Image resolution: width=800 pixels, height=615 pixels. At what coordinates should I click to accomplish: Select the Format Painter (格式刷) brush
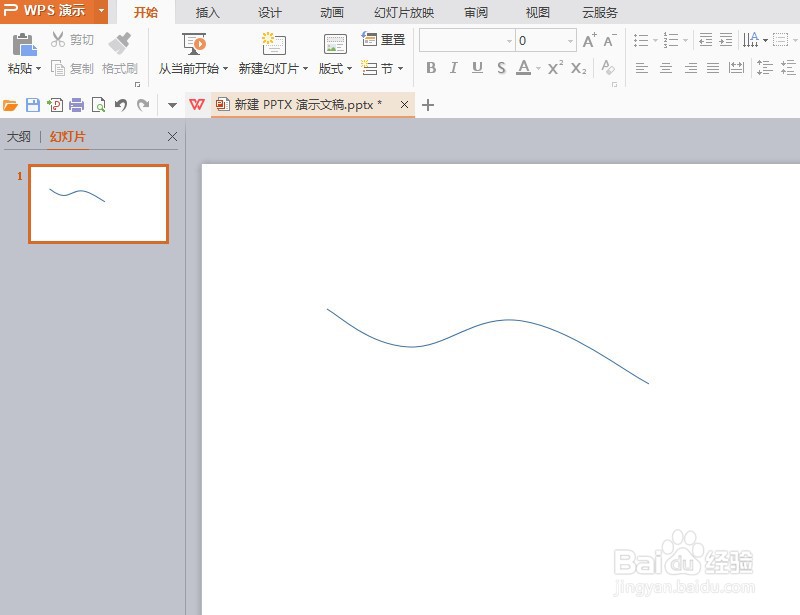click(120, 54)
